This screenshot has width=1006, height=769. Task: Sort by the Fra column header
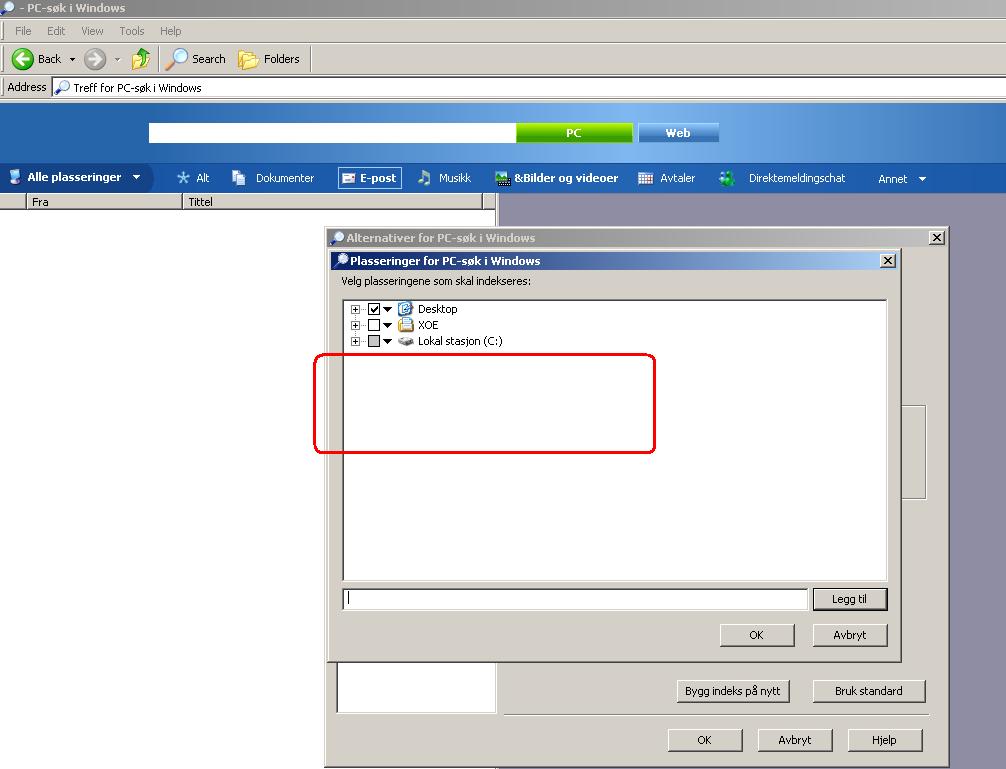coord(104,201)
